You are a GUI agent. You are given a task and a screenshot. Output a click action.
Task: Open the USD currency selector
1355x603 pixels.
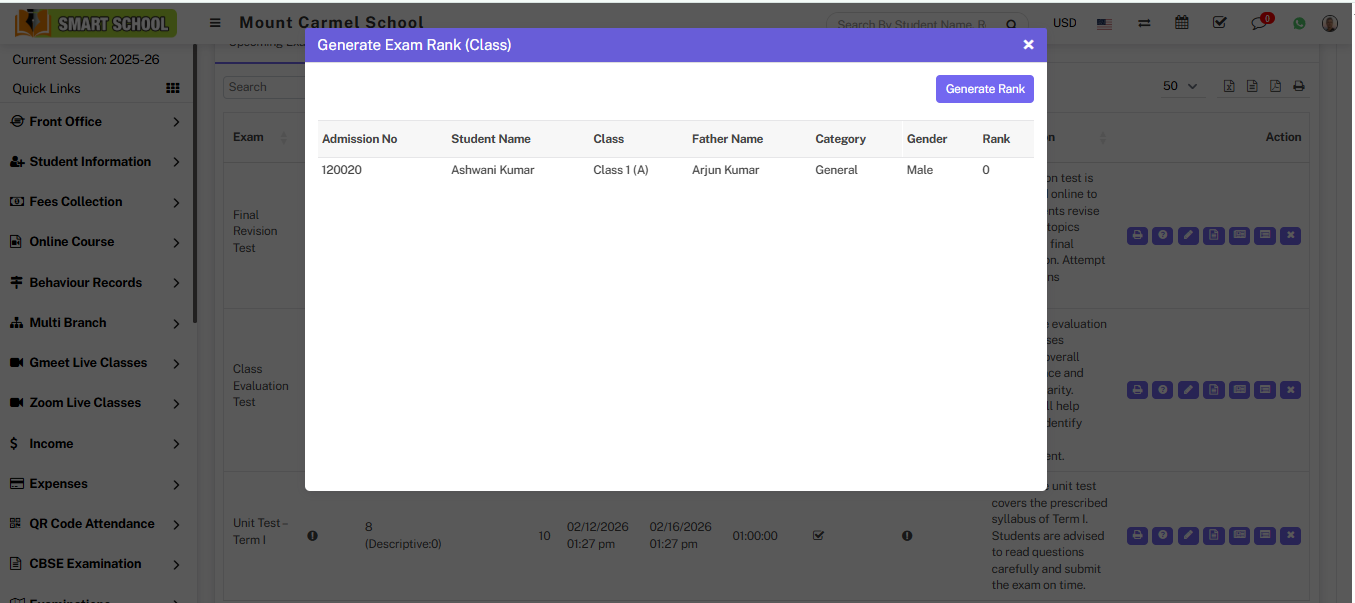(x=1064, y=23)
